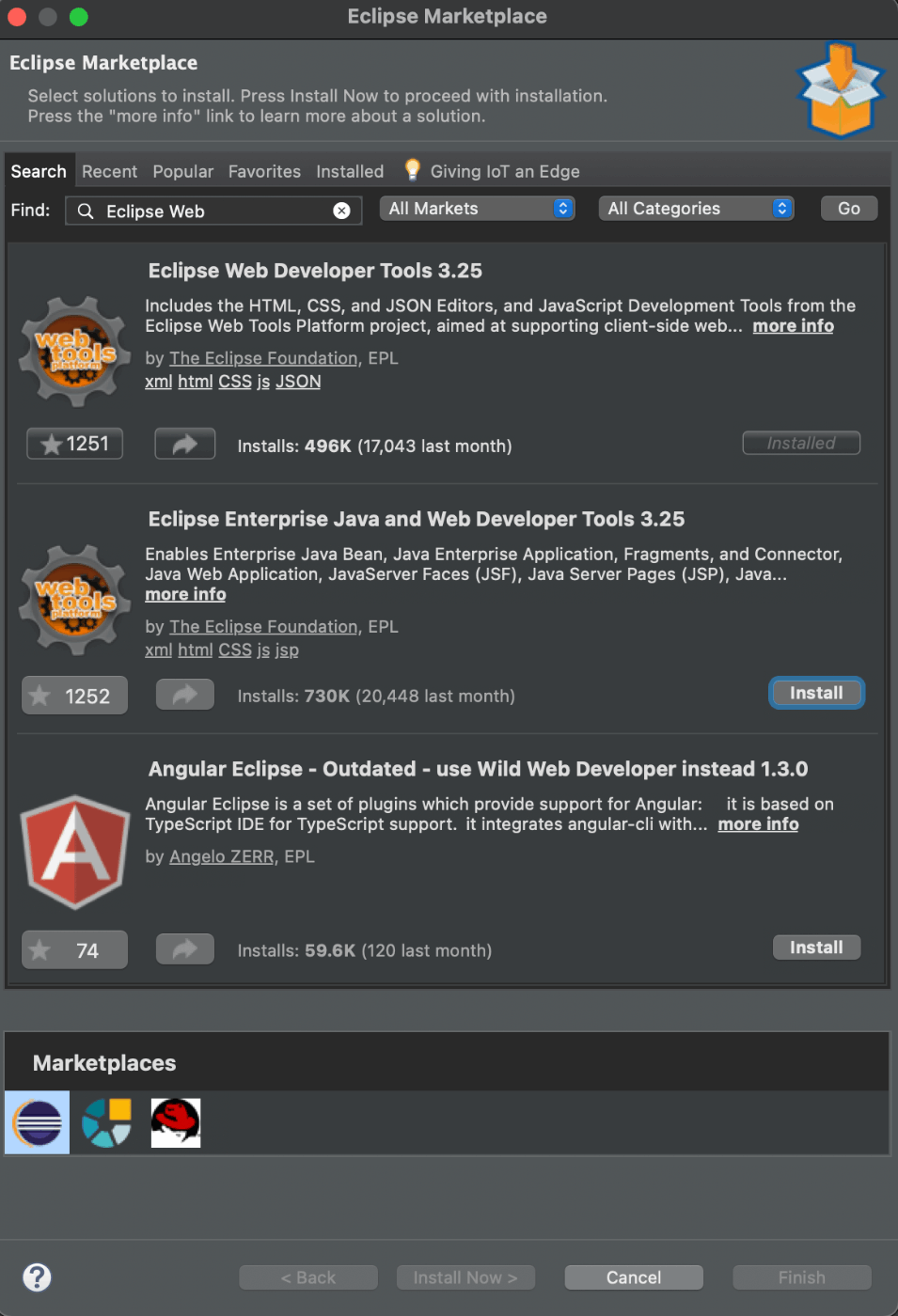Open Eclipse Foundation link under Web Developer Tools

tap(263, 358)
